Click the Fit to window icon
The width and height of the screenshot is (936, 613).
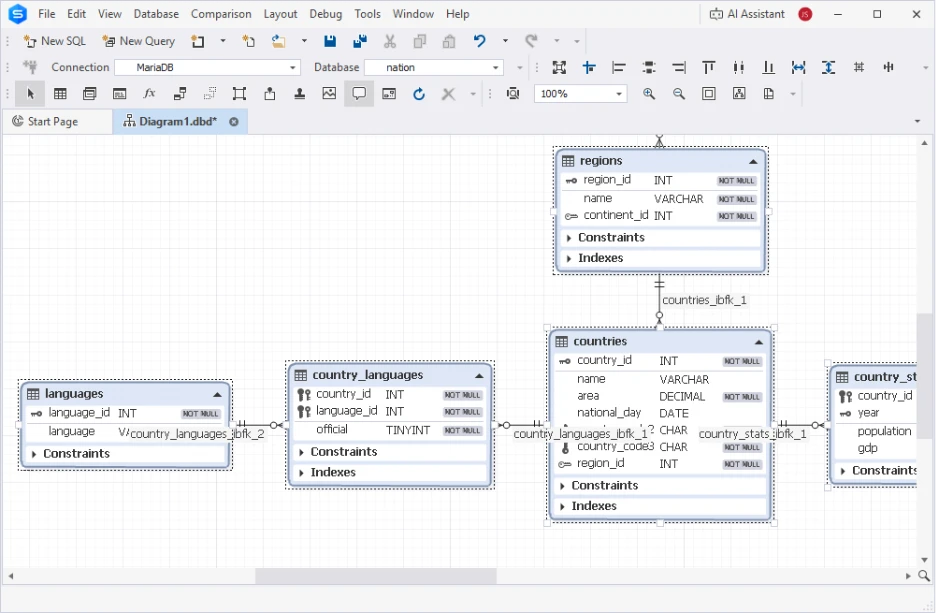[709, 94]
